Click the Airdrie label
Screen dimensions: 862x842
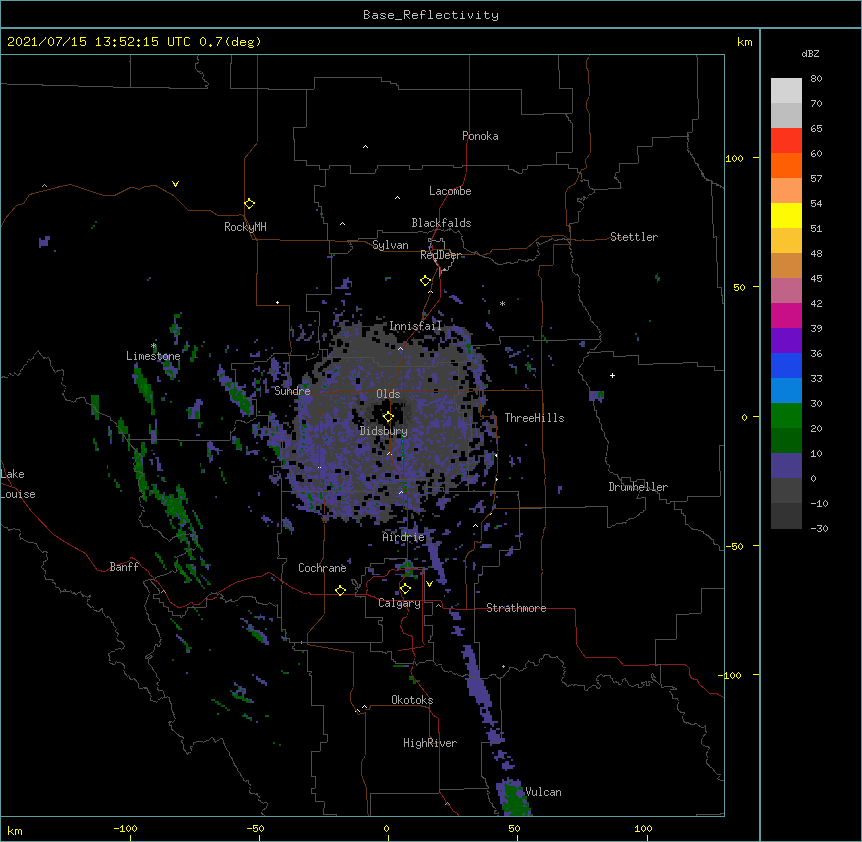pyautogui.click(x=404, y=537)
